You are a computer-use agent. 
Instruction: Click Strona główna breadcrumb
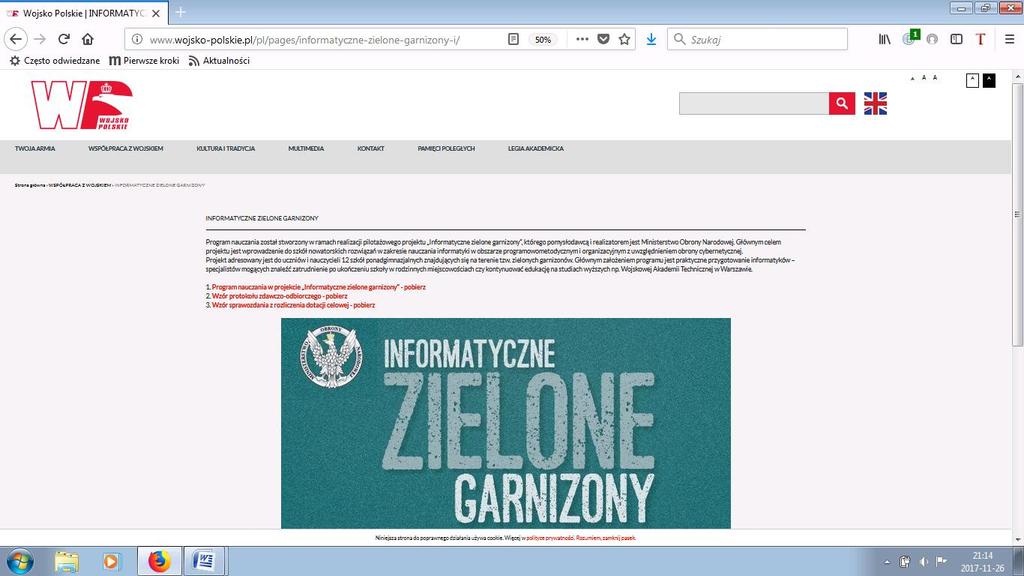(30, 185)
